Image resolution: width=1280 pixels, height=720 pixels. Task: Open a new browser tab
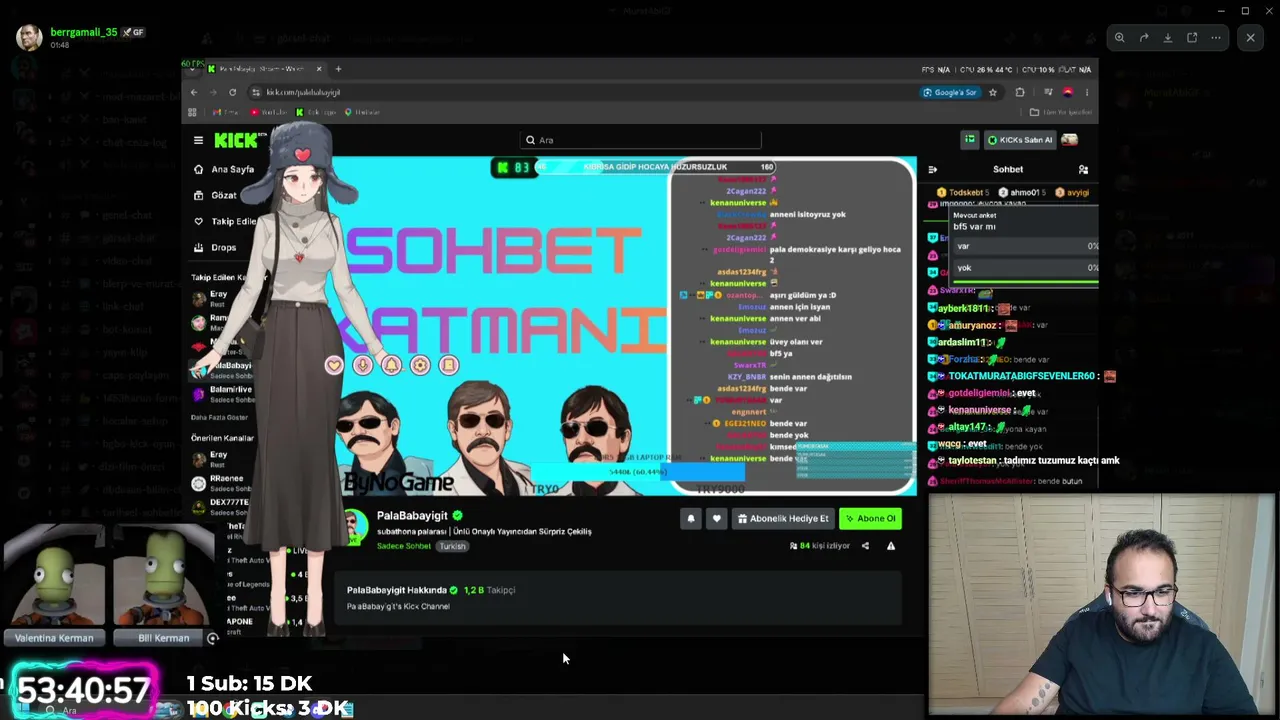338,69
